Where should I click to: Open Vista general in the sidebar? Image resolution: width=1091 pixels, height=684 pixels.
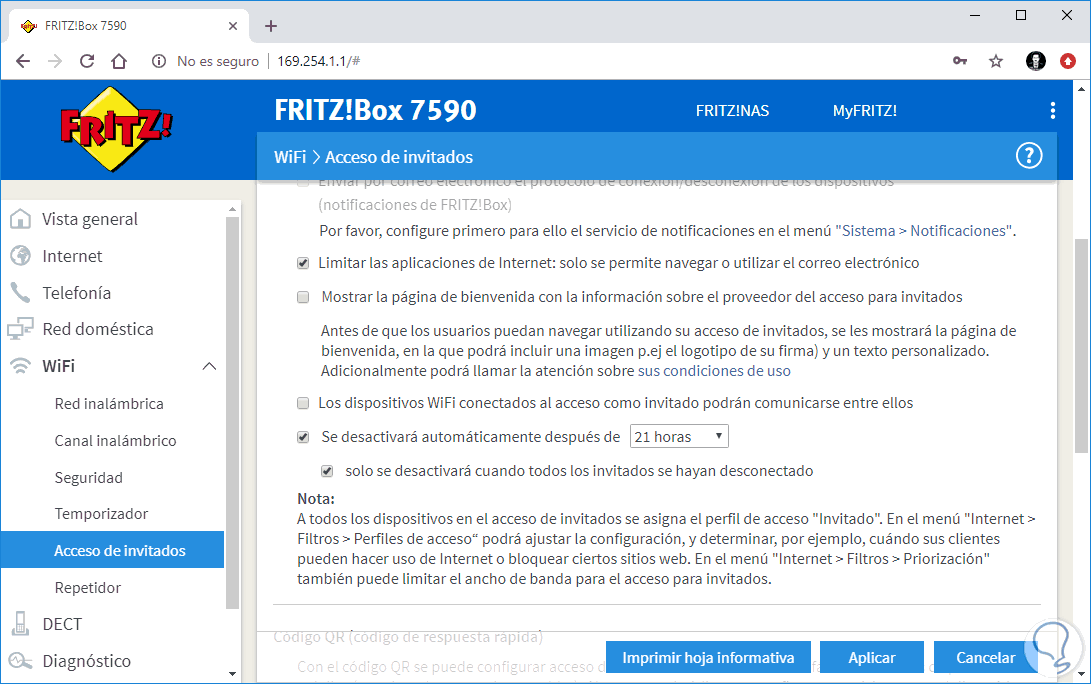click(x=90, y=219)
